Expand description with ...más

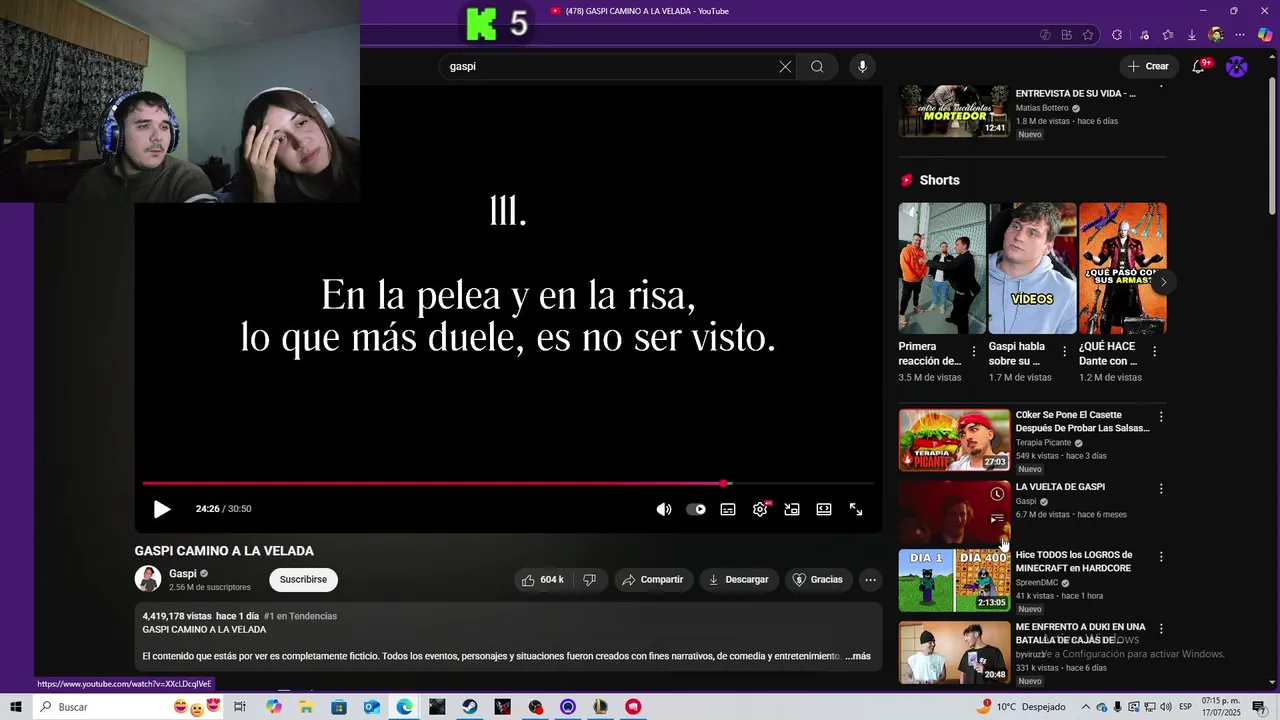858,656
